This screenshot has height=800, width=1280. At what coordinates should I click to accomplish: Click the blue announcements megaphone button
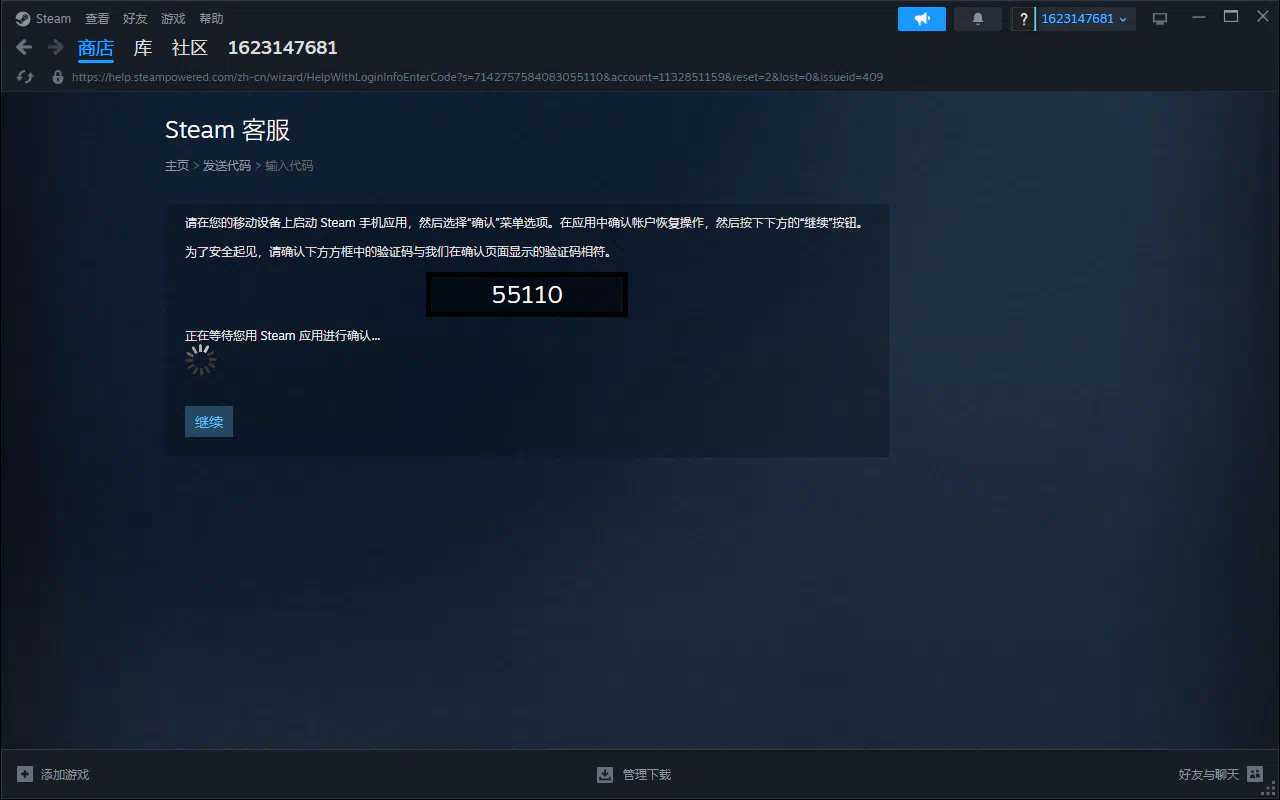tap(922, 19)
